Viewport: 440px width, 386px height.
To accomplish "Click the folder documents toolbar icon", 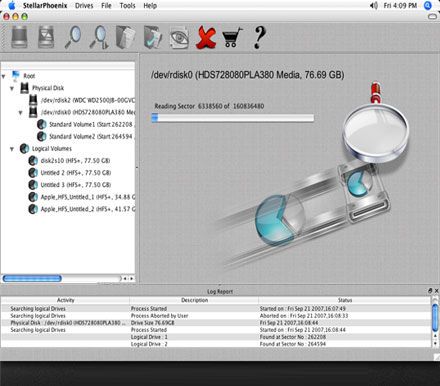I will pyautogui.click(x=126, y=37).
